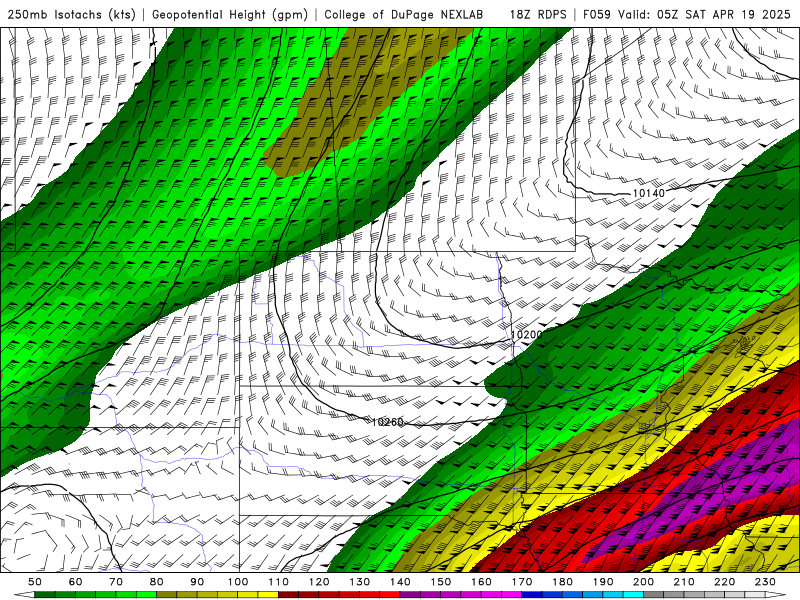Click the 'Valid: 05Z SAT APR 19 2025' text
Screen dimensions: 800x600
click(704, 14)
